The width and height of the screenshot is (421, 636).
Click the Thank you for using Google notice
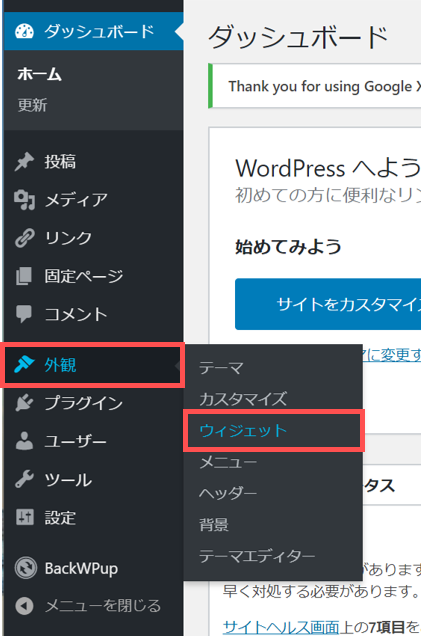(x=315, y=86)
